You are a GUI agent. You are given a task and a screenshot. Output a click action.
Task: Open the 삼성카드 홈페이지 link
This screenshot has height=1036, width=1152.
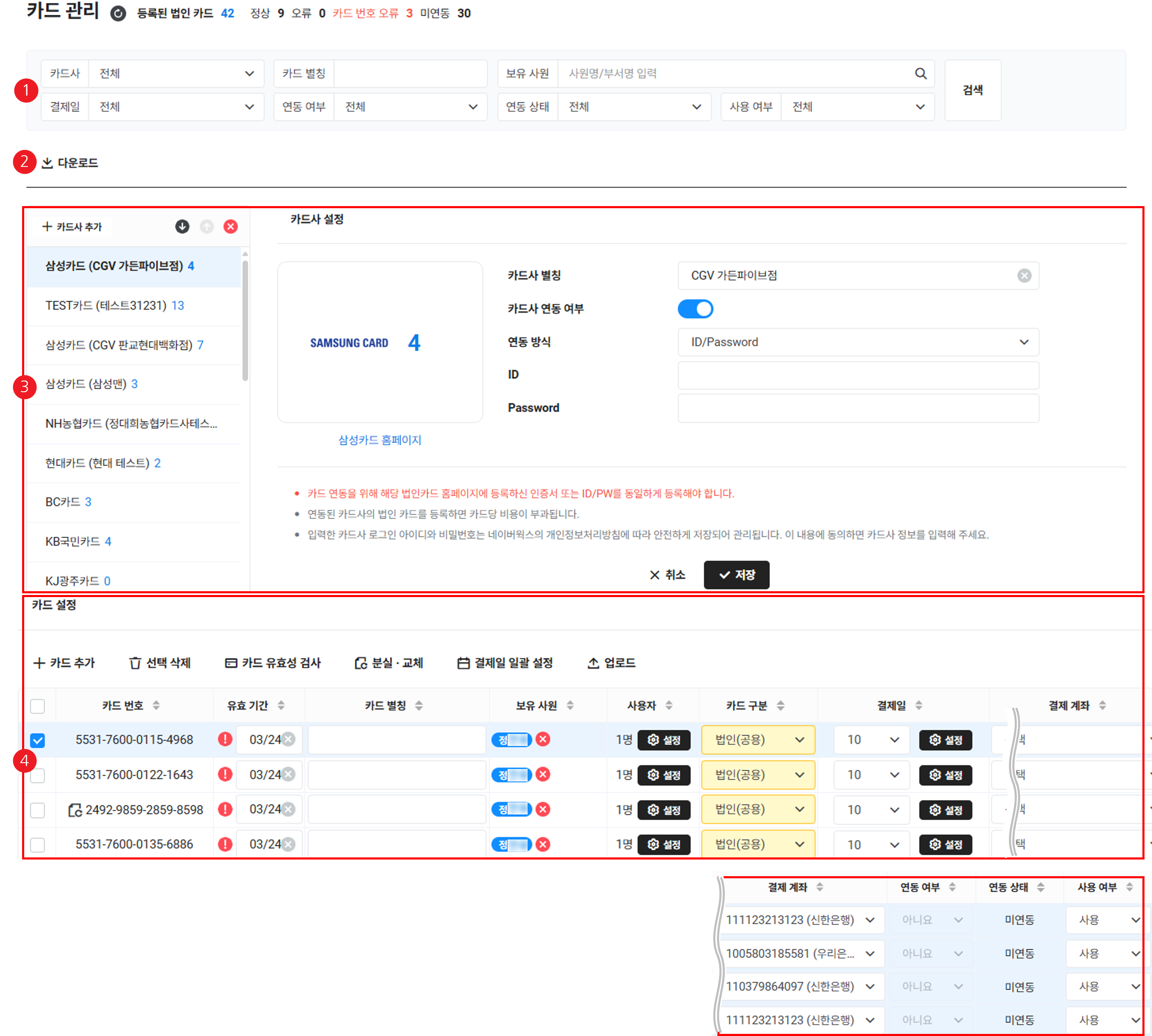[380, 440]
